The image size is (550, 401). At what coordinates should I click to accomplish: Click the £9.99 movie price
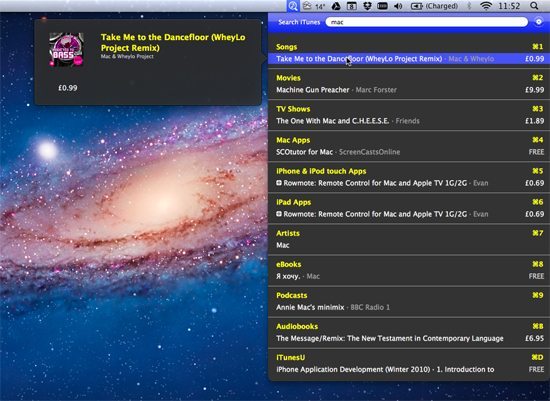pos(535,90)
